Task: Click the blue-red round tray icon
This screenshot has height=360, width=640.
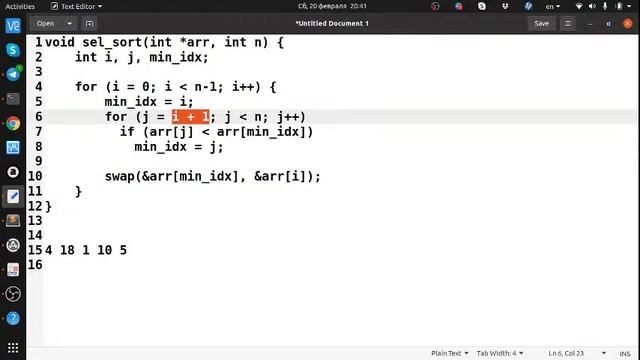Action: point(459,6)
